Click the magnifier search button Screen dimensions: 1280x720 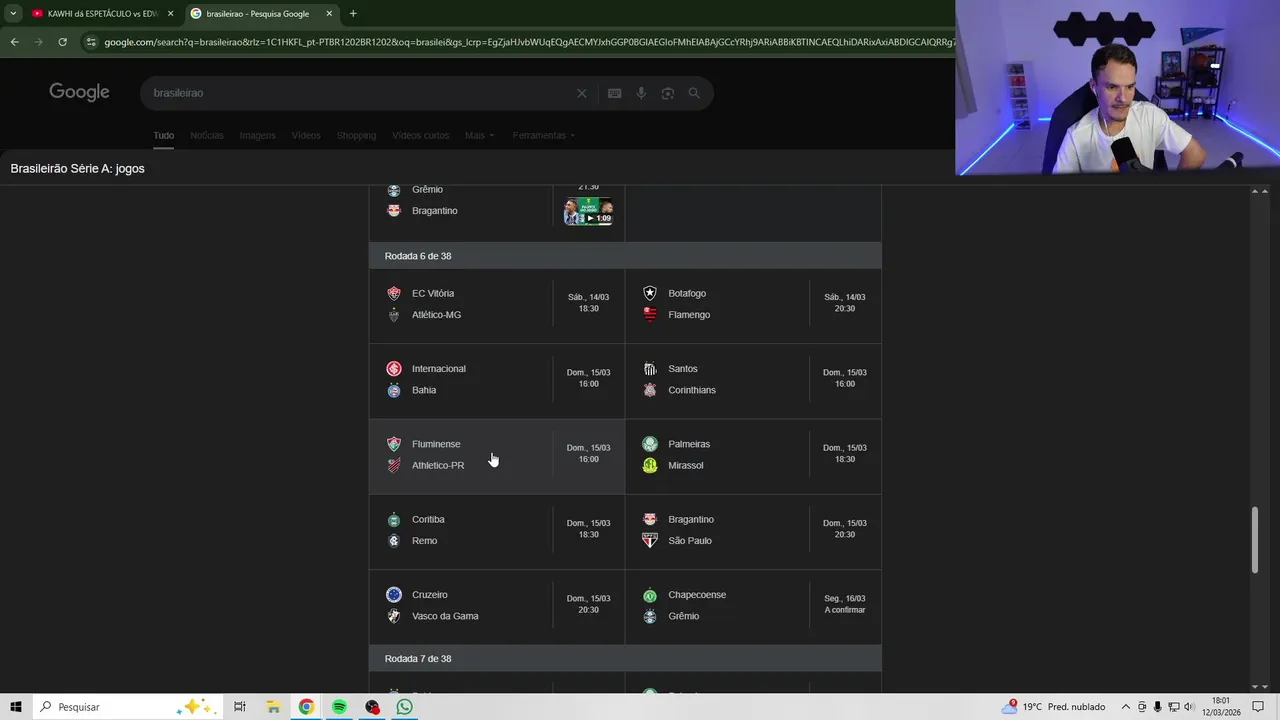tap(694, 93)
